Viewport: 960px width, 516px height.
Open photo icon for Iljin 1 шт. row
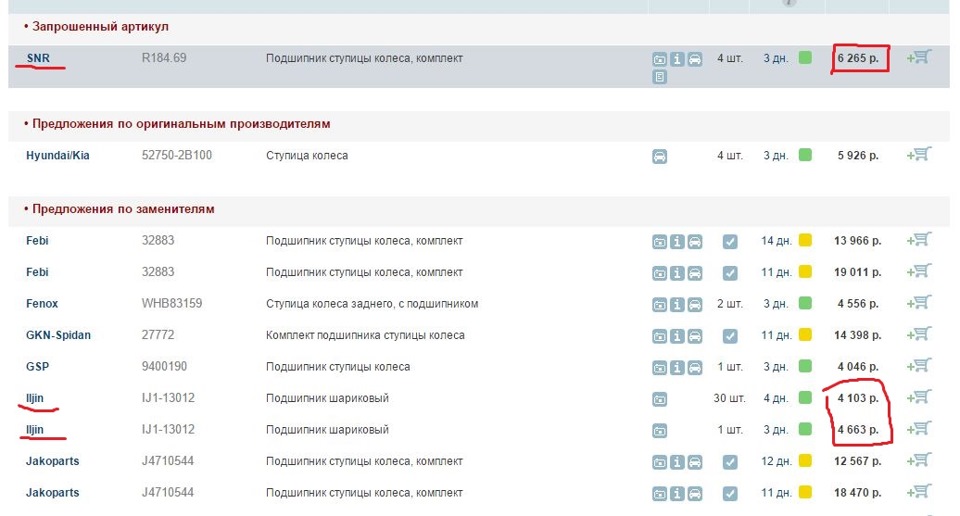pos(659,431)
